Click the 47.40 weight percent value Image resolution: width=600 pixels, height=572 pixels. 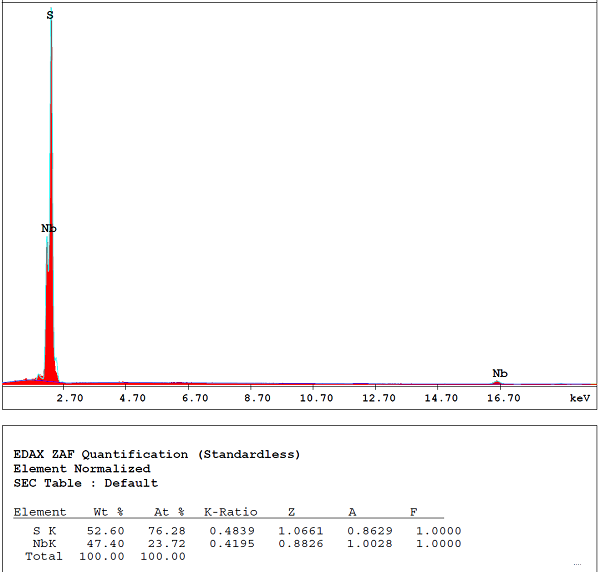[x=106, y=543]
